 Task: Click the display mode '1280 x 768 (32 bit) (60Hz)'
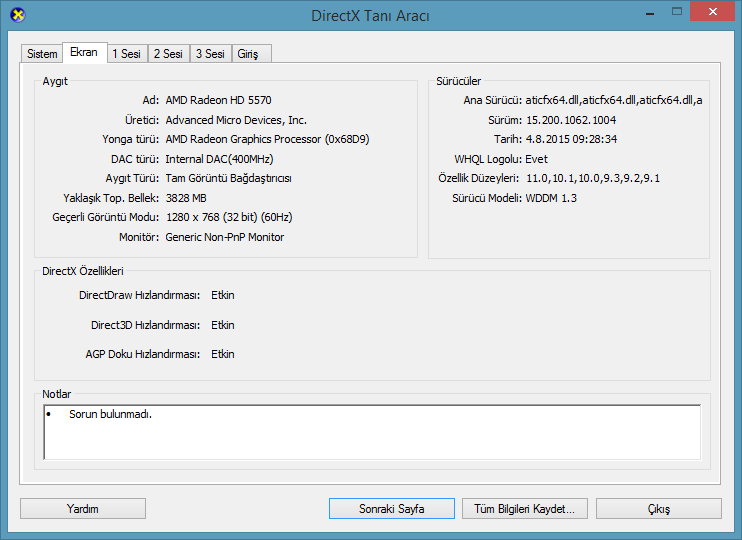[230, 217]
